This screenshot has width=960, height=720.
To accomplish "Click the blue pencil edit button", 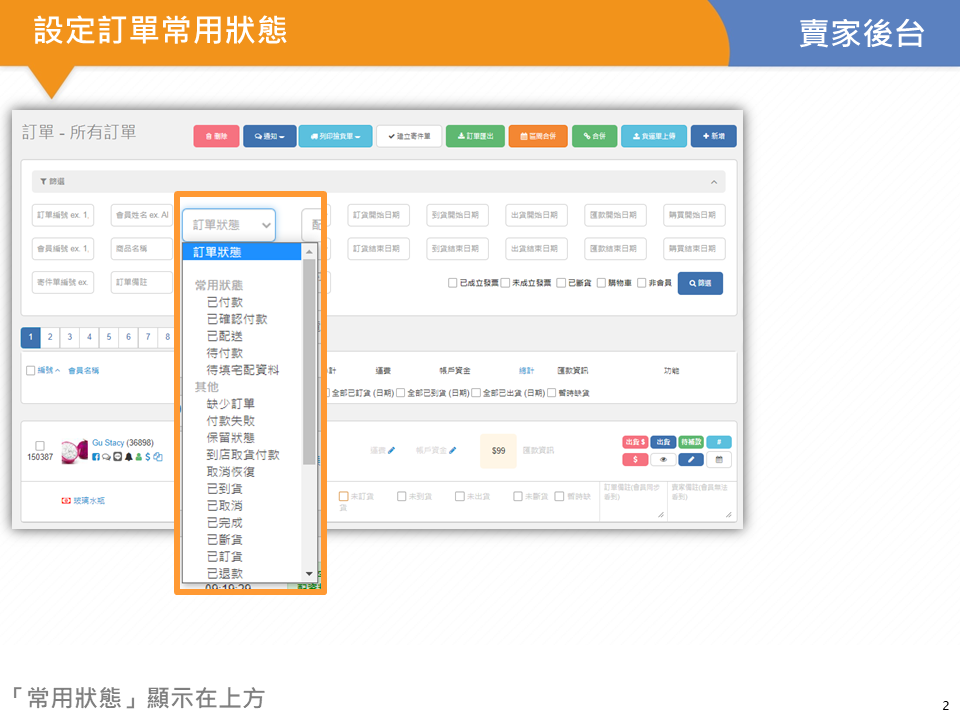I will pos(691,460).
